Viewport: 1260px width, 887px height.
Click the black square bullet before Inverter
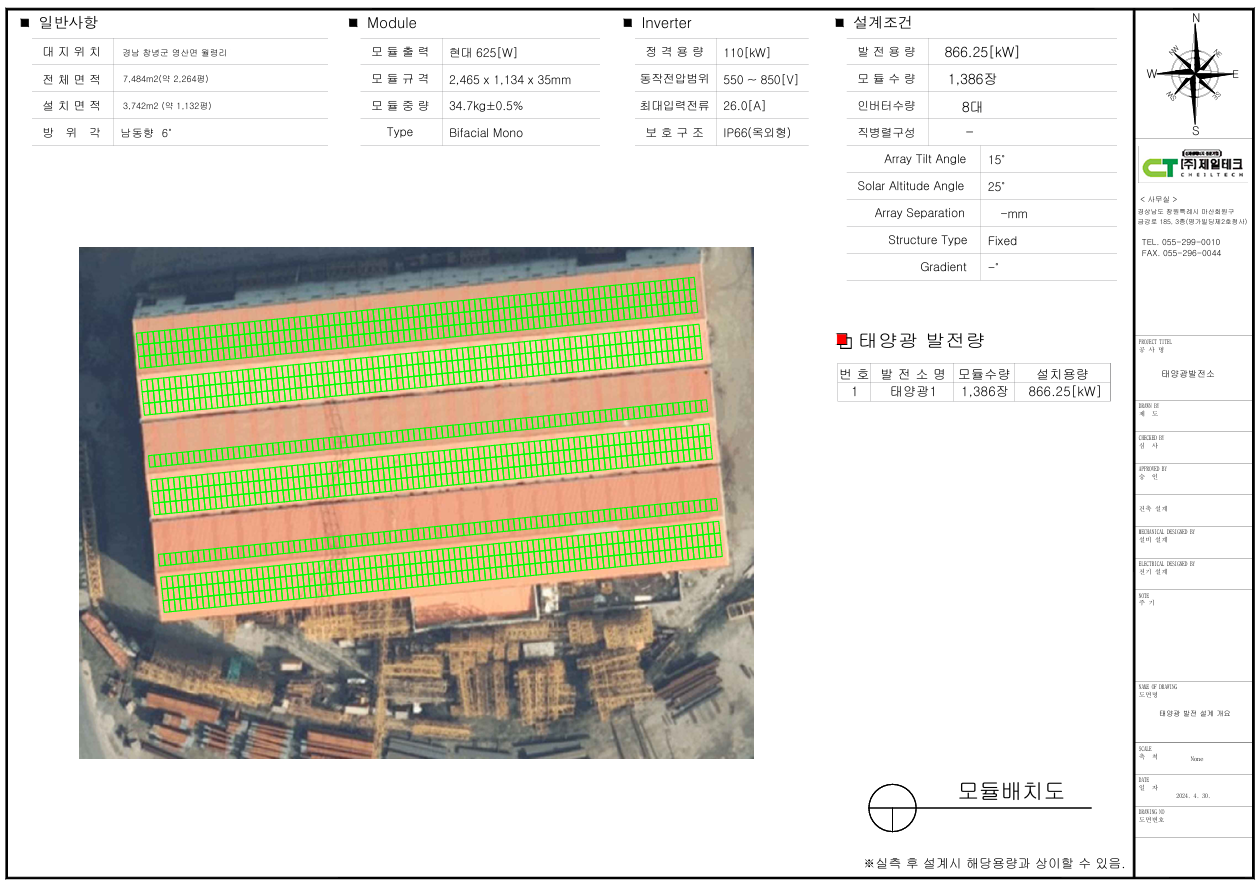tap(627, 23)
